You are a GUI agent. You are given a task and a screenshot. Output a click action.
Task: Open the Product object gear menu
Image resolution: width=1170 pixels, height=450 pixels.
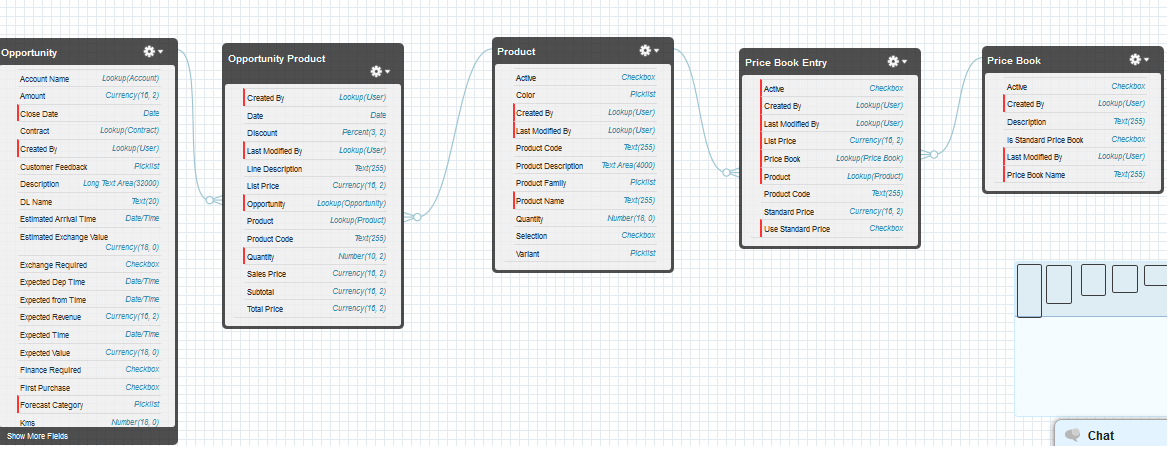point(649,51)
